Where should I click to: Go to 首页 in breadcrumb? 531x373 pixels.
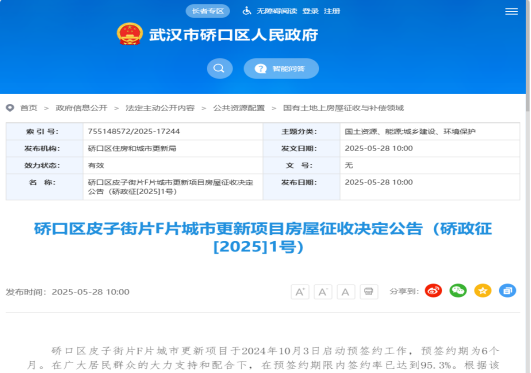[28, 108]
